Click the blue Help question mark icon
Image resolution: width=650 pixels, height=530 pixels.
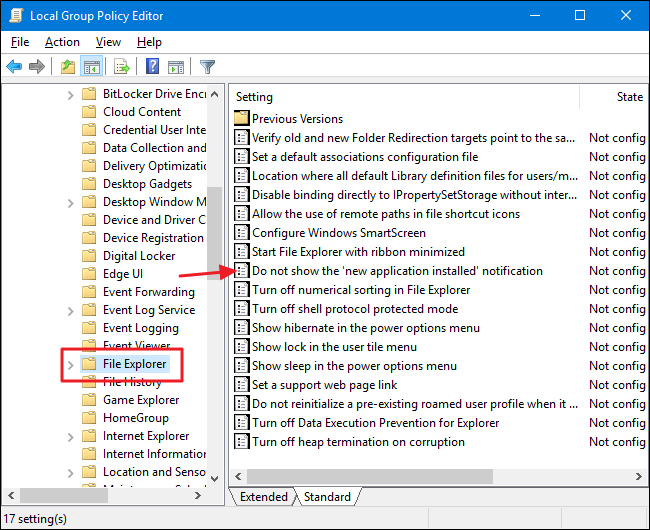(x=153, y=66)
